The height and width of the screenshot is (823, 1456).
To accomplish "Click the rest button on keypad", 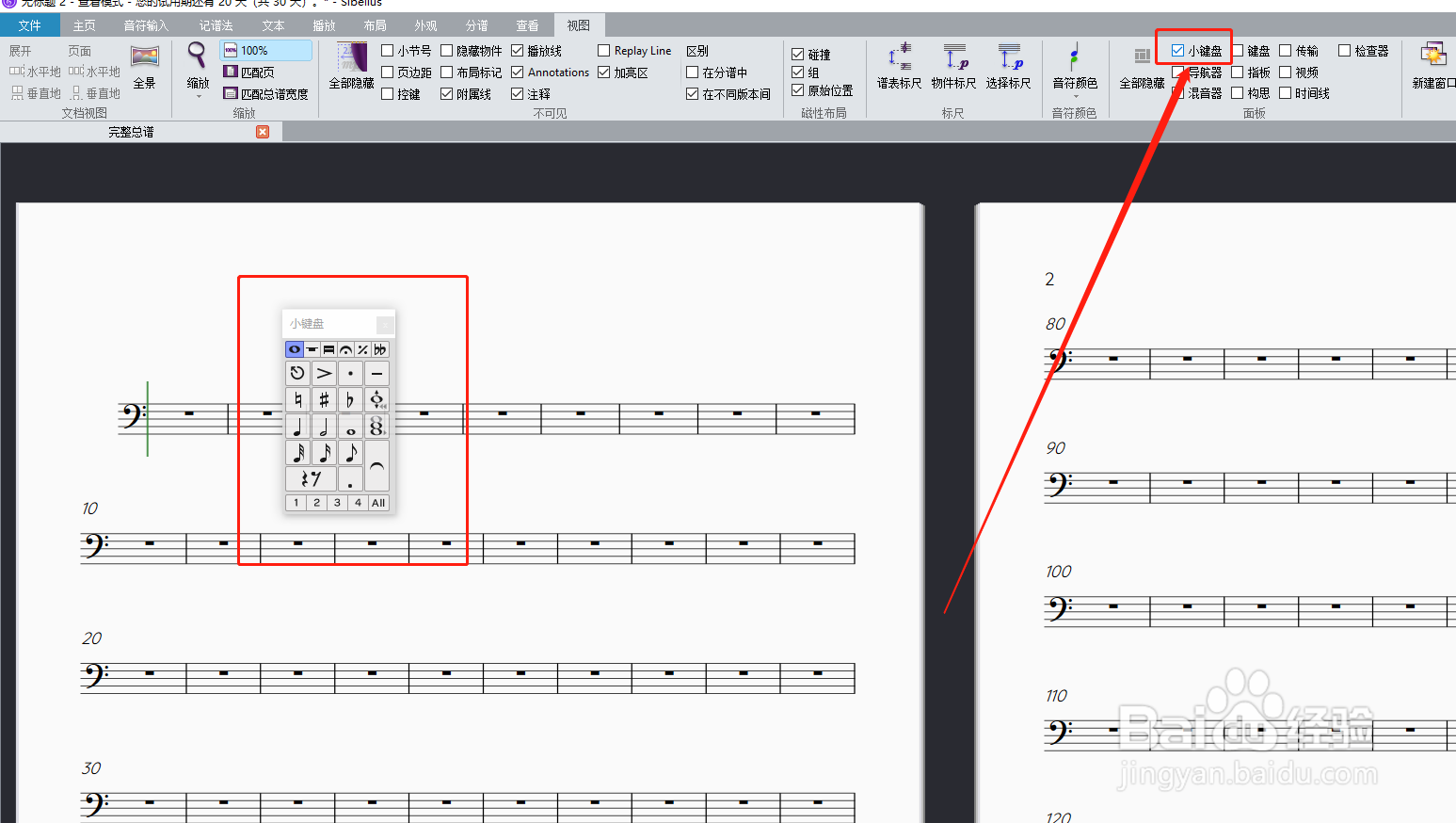I will pos(311,478).
